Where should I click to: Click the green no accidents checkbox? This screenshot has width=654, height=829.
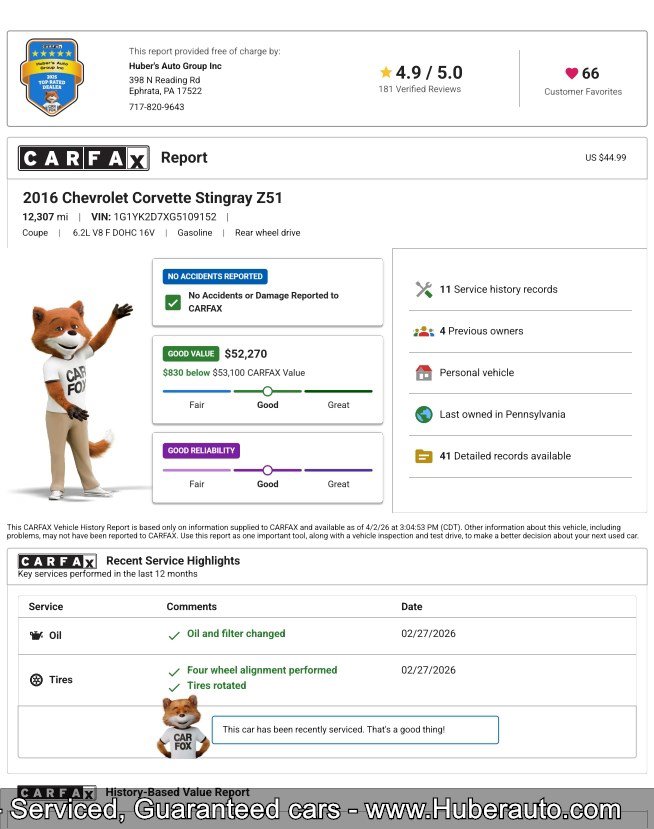173,302
